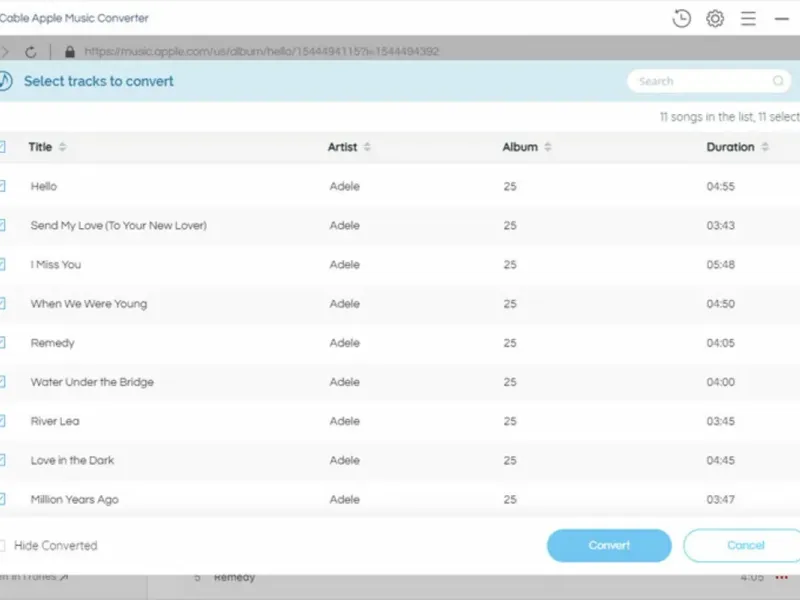
Task: Open settings via the gear icon
Action: 715,18
